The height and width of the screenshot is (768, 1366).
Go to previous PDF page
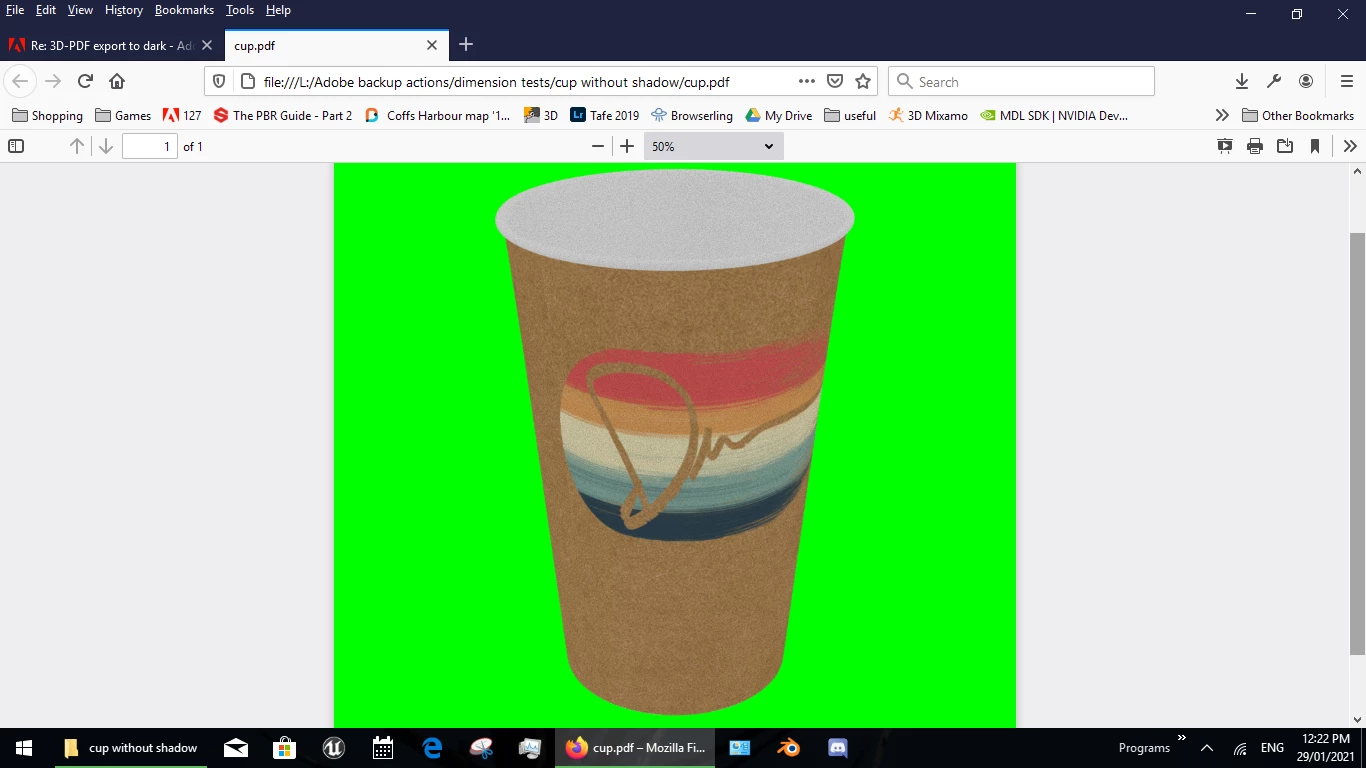tap(77, 146)
